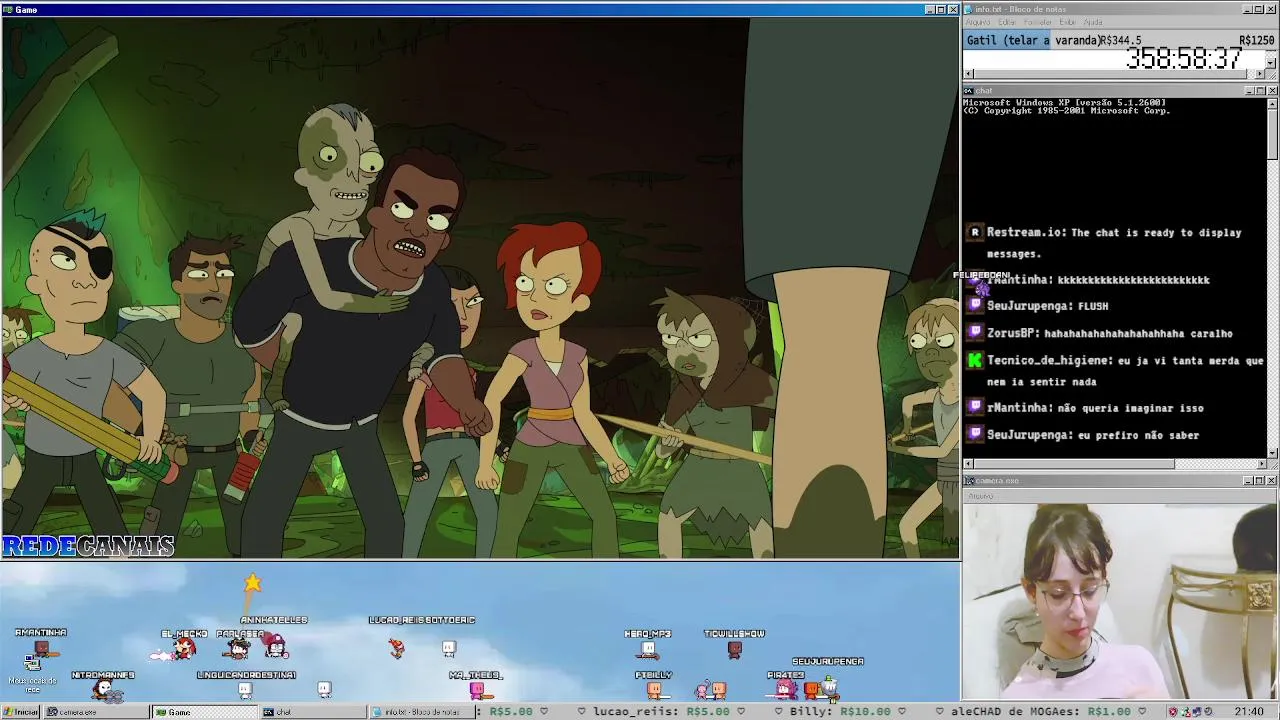Screen dimensions: 1280x720
Task: Click the EL_MECKO red avatar
Action: (x=184, y=648)
